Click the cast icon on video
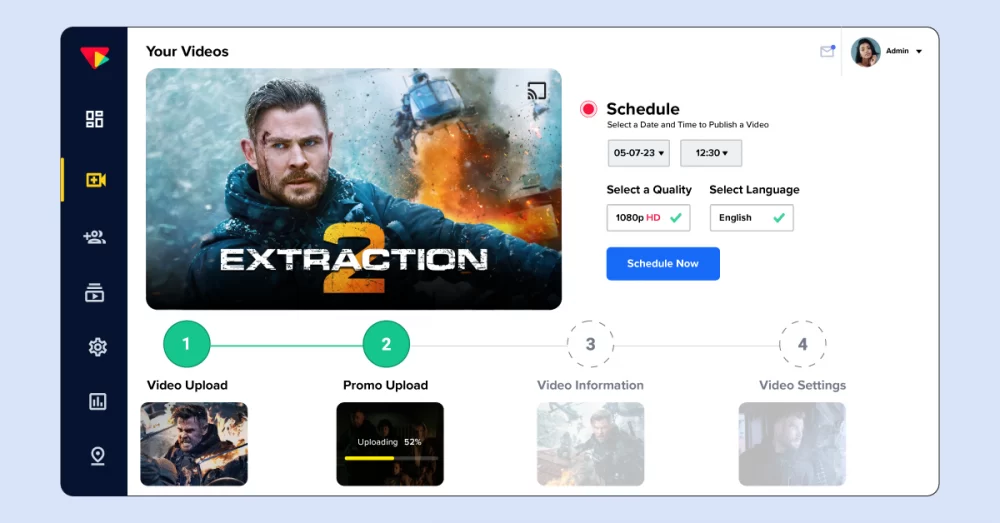 point(537,92)
